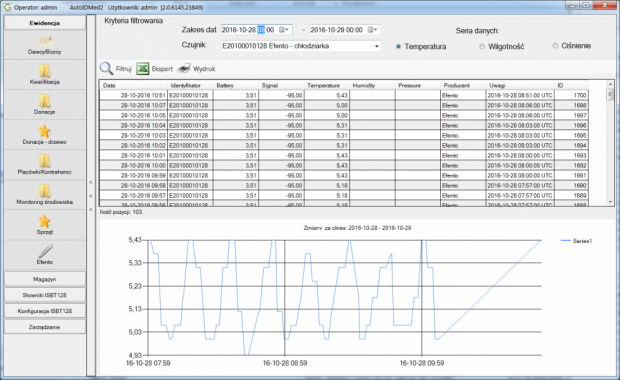Viewport: 620px width, 380px height.
Task: Click the table vertical scrollbar thumb
Action: (x=610, y=94)
